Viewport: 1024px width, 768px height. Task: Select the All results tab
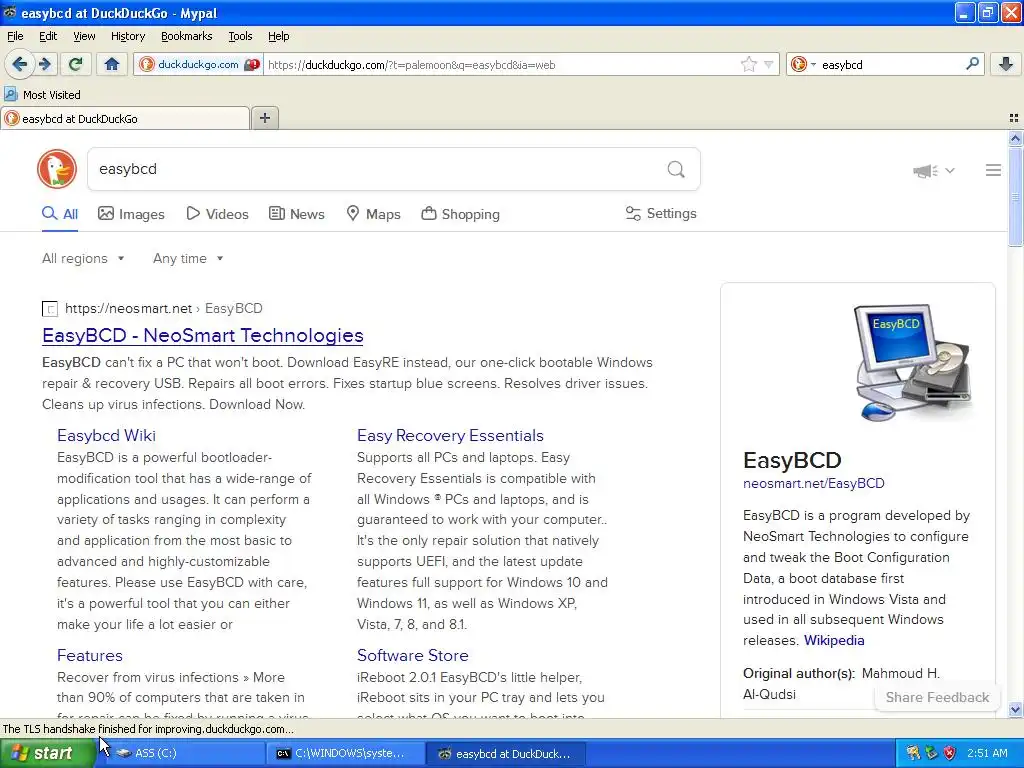(x=60, y=214)
